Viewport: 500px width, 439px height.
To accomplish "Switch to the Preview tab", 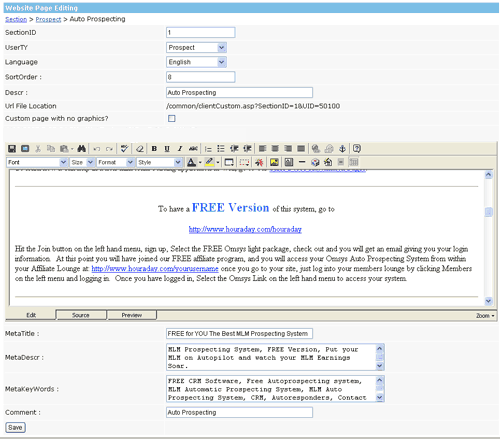I will [x=132, y=315].
